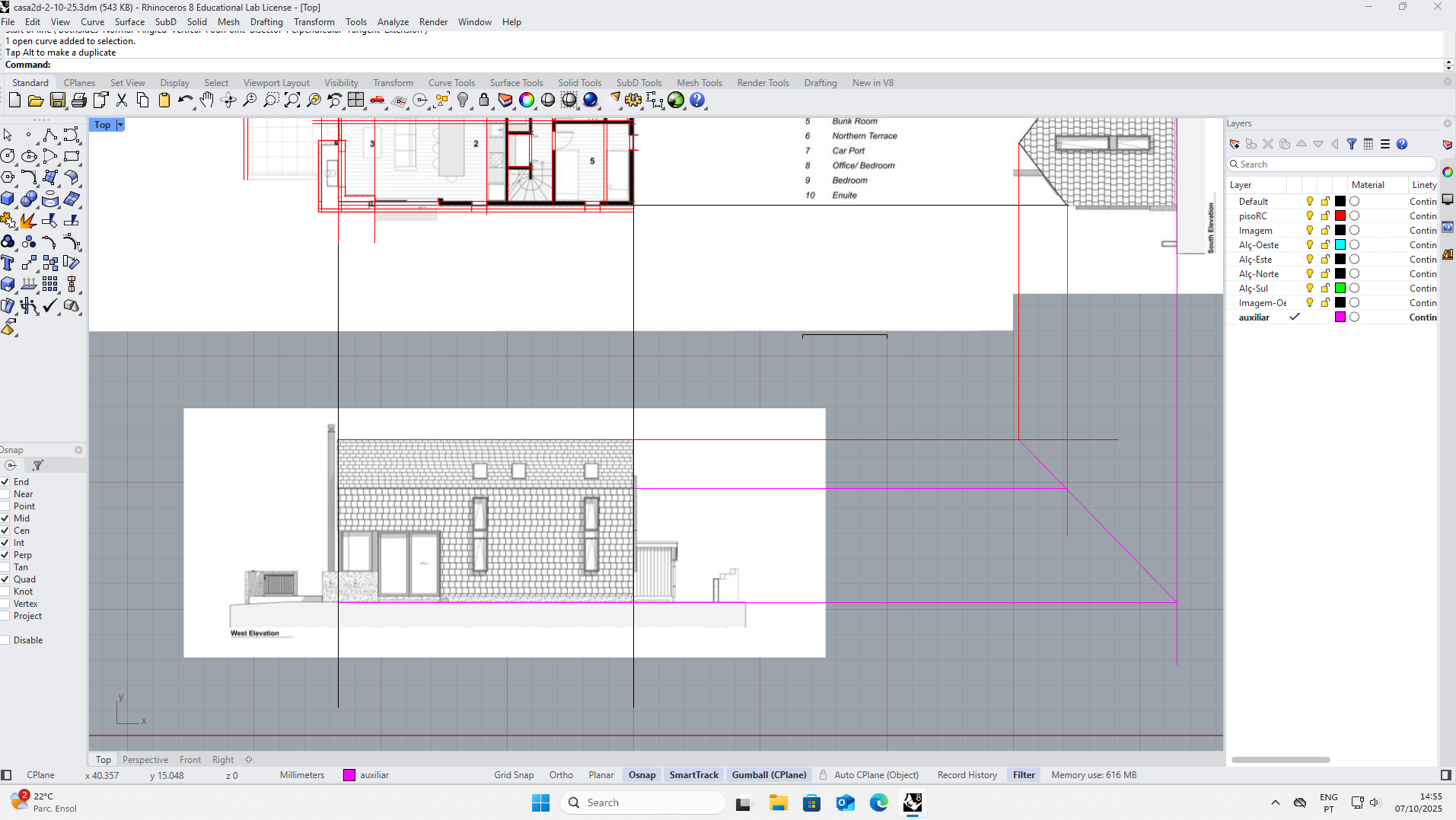This screenshot has height=820, width=1456.
Task: Toggle Ortho in the status bar
Action: (x=561, y=775)
